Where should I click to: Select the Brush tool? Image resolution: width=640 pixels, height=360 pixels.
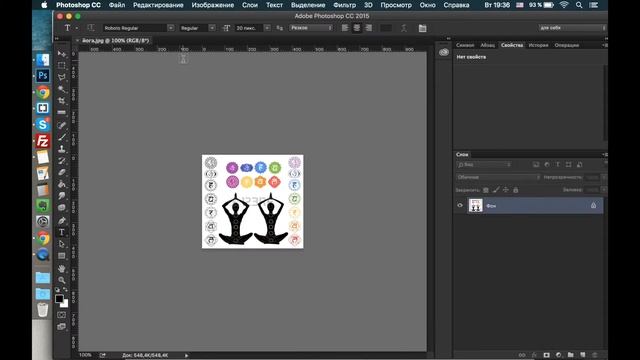62,137
